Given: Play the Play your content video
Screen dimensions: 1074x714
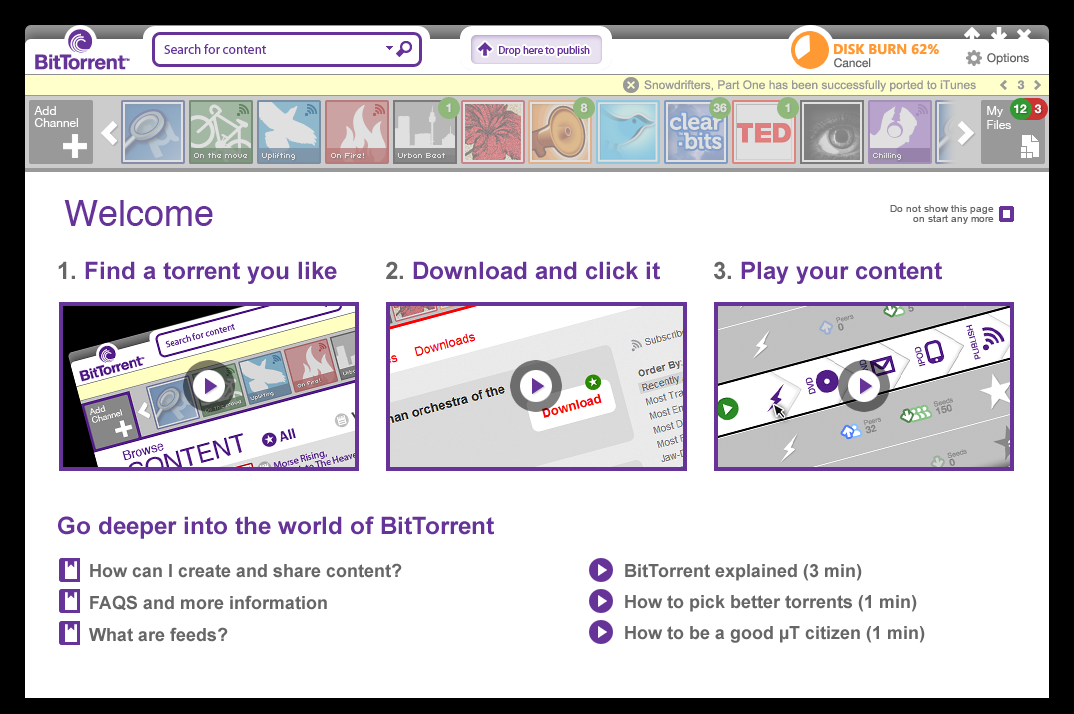Looking at the screenshot, I should point(864,386).
